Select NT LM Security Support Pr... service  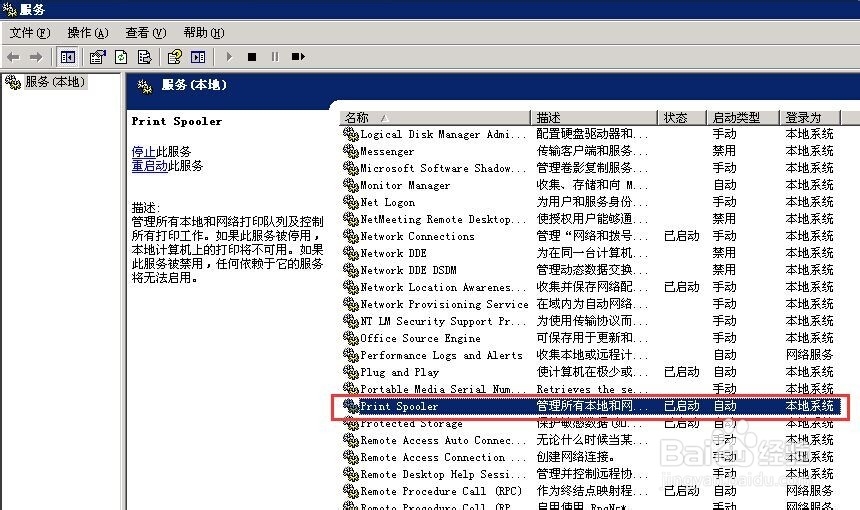point(443,321)
